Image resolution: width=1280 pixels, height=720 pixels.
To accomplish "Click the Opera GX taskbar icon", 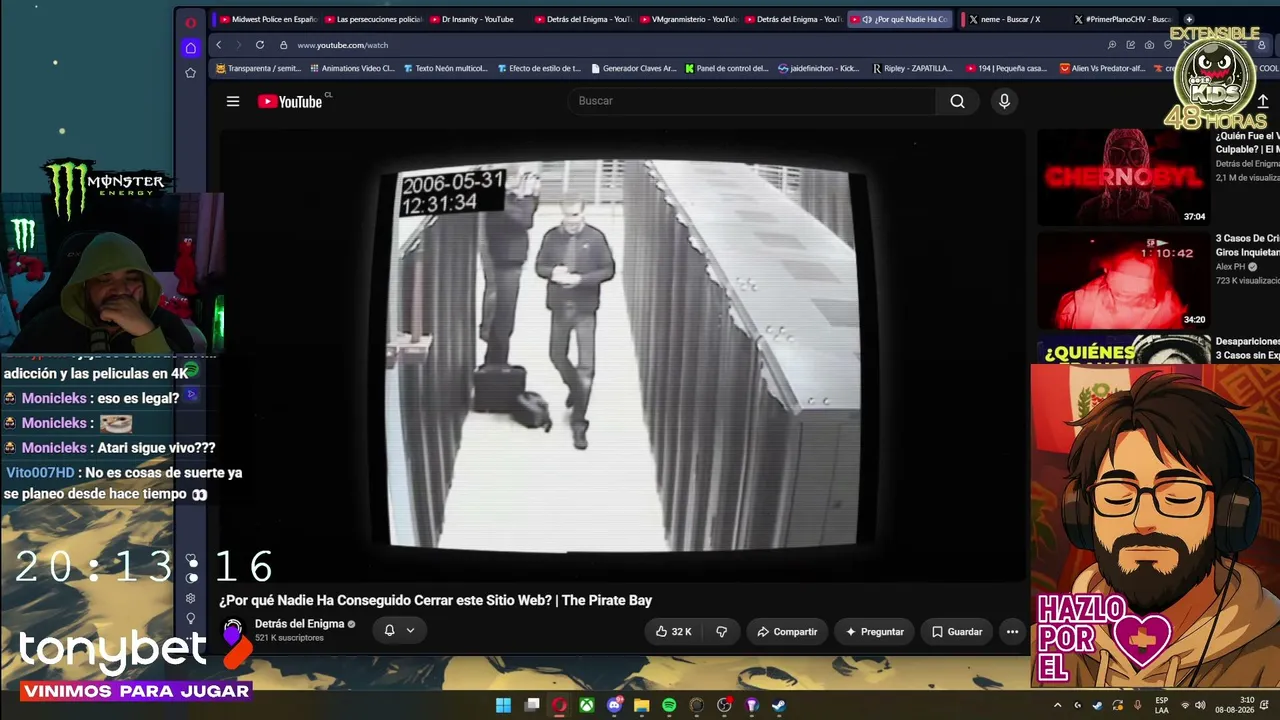I will click(559, 705).
